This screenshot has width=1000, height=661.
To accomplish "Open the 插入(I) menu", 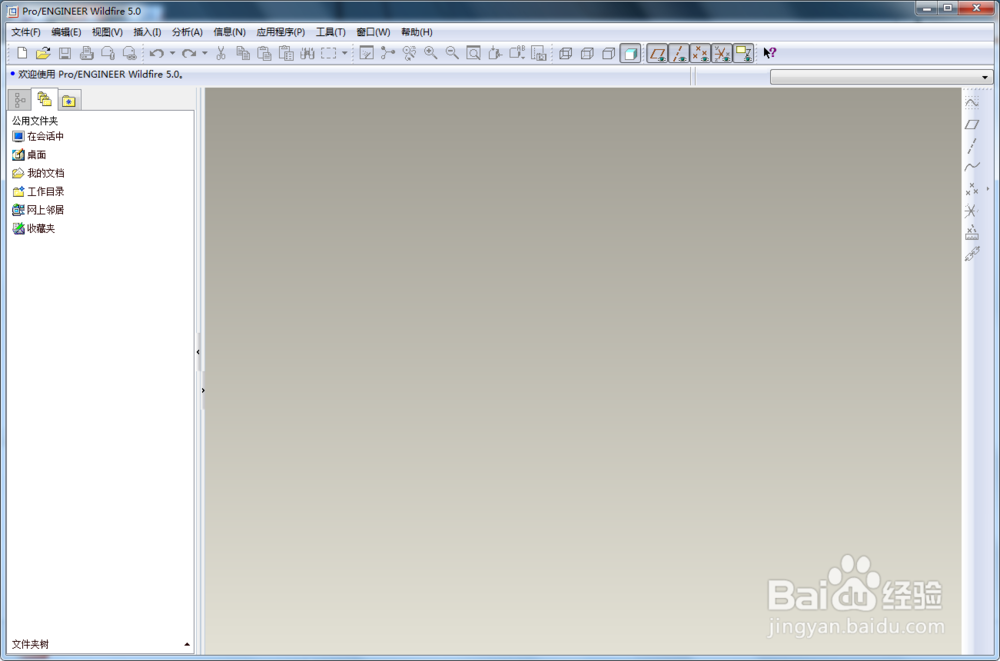I will tap(147, 32).
